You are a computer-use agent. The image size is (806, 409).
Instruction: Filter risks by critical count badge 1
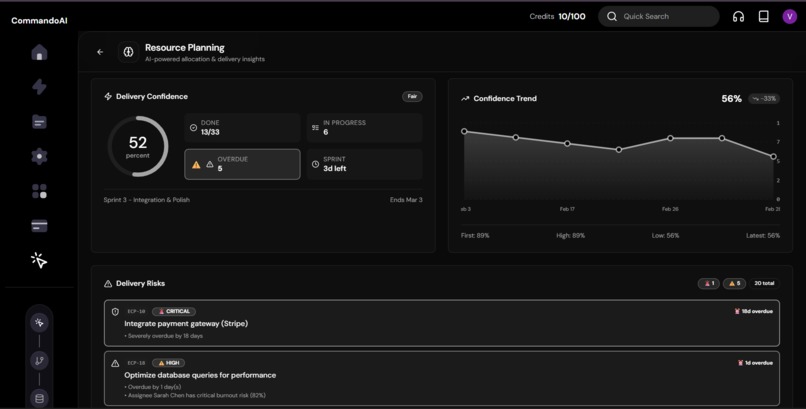pos(708,283)
